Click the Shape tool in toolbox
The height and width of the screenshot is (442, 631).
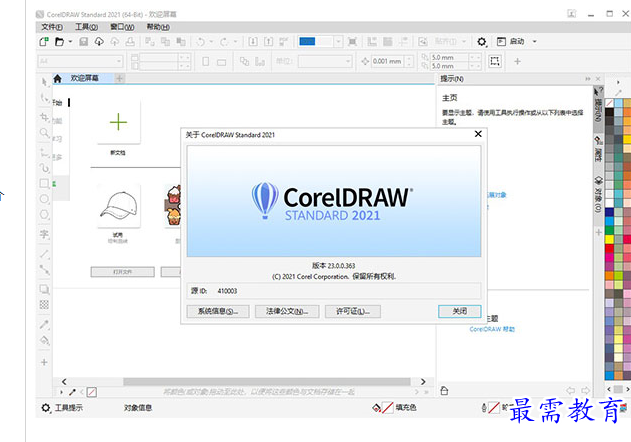click(x=44, y=98)
